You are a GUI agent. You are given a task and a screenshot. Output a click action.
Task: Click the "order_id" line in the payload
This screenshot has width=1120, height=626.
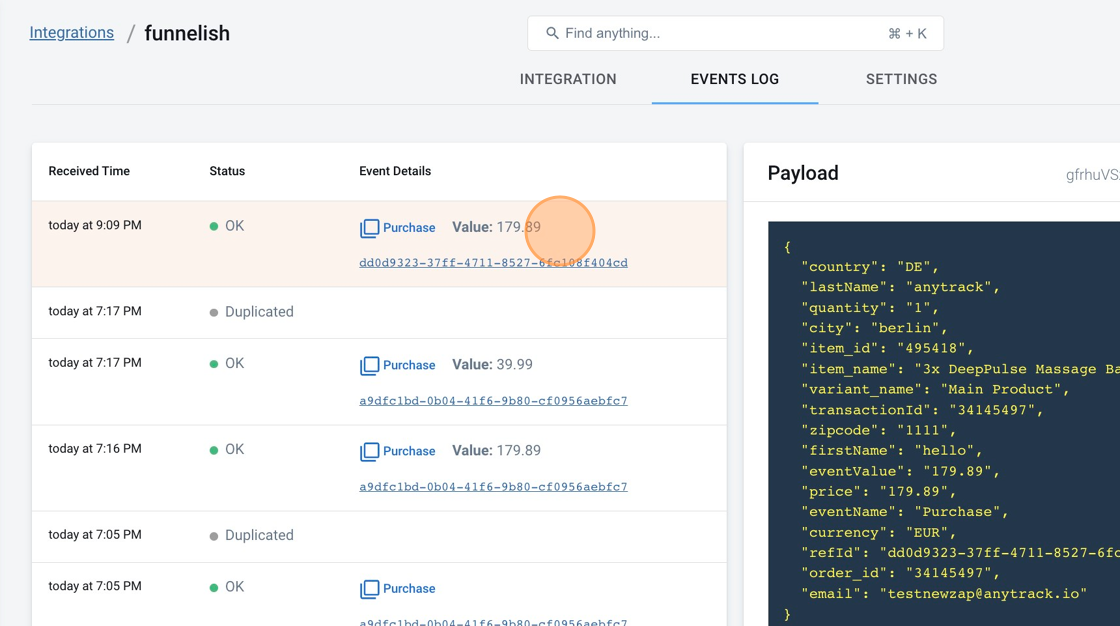point(900,573)
